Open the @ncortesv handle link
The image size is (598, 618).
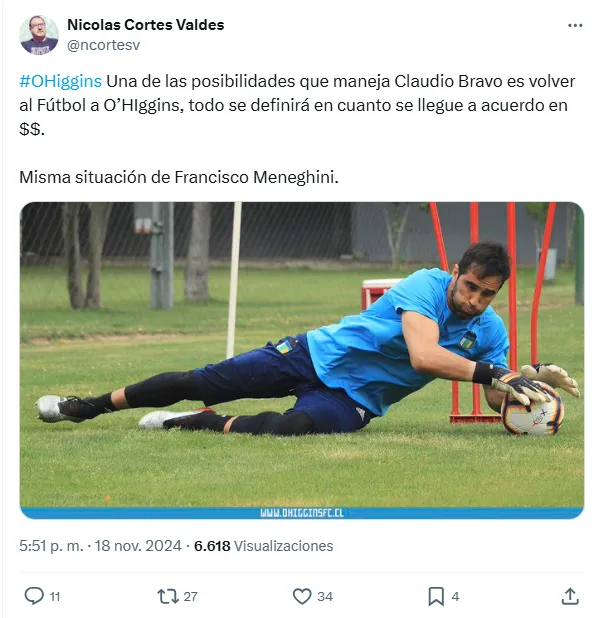coord(103,45)
